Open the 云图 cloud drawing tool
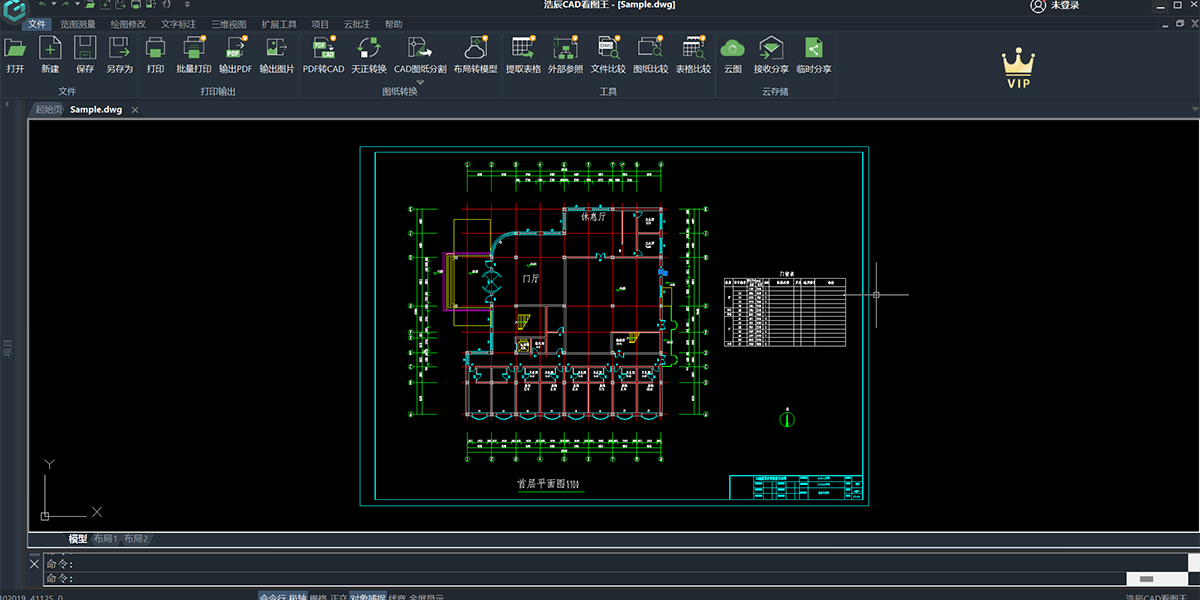 coord(731,50)
